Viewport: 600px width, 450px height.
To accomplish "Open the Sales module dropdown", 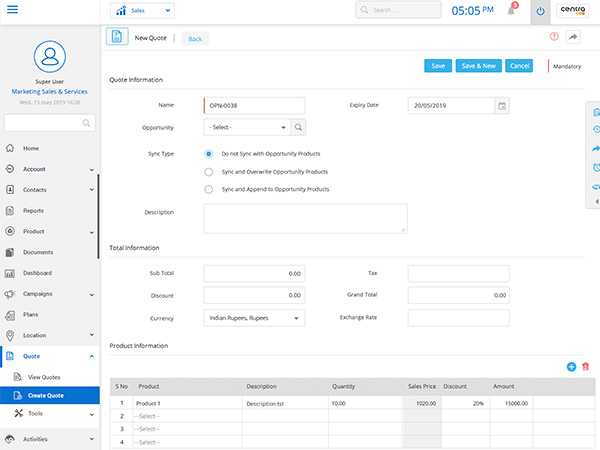I will click(142, 11).
